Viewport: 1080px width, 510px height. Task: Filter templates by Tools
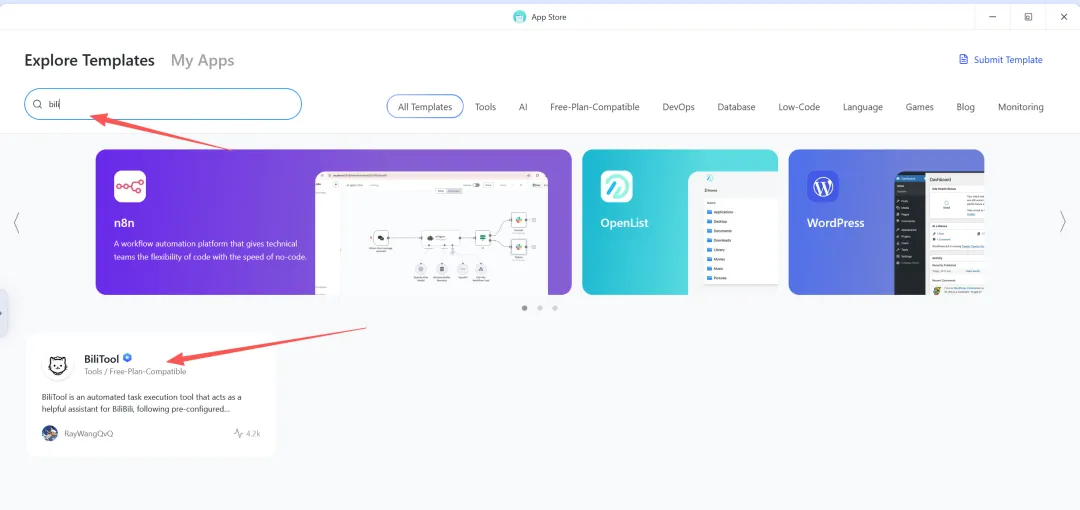tap(486, 107)
